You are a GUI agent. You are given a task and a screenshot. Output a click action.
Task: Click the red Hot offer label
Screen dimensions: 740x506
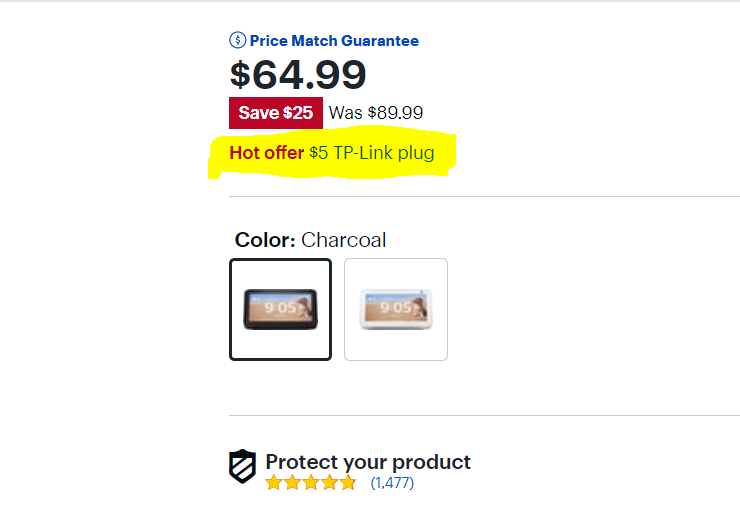[266, 153]
